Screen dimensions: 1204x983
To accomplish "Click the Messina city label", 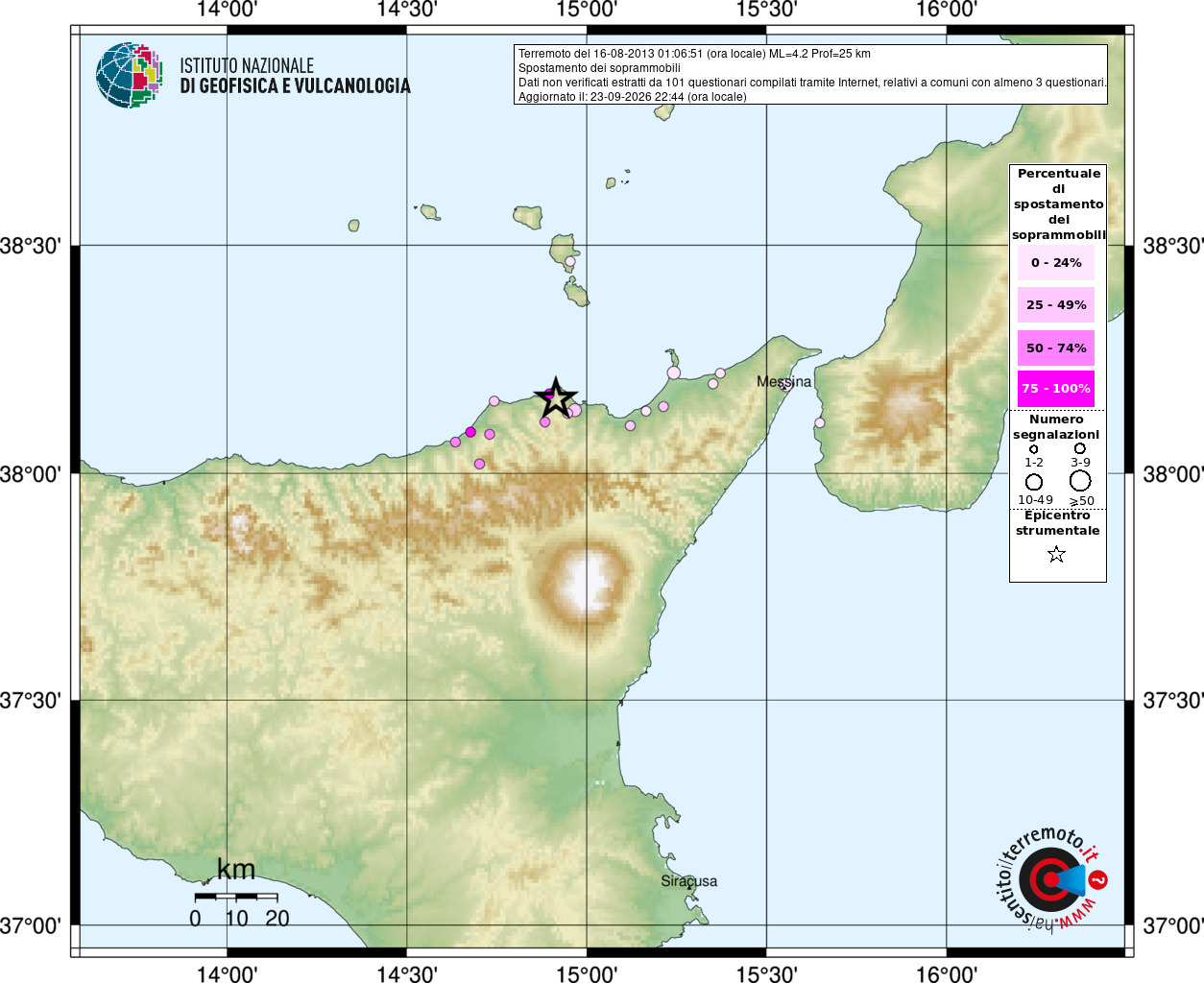I will (x=783, y=381).
